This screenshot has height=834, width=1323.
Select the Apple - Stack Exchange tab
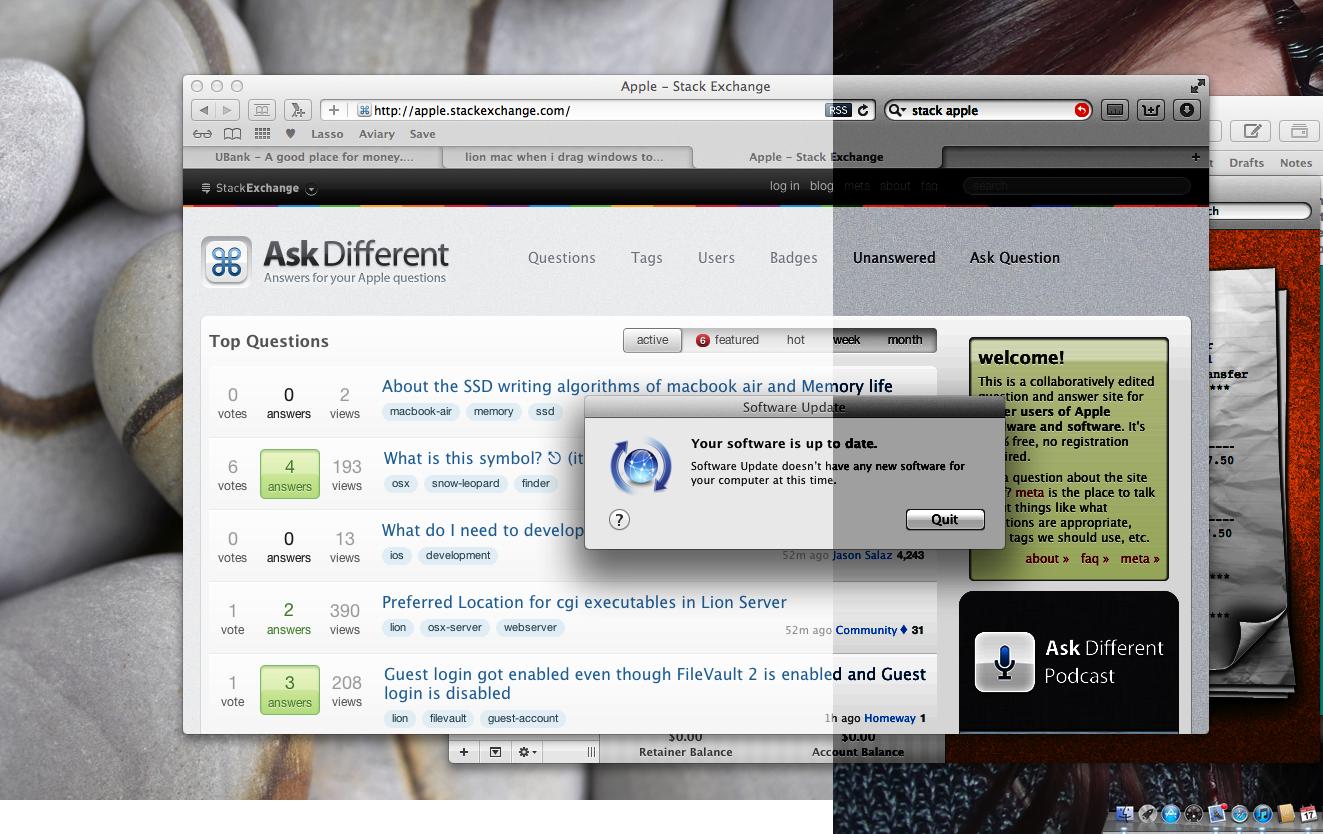pyautogui.click(x=816, y=157)
